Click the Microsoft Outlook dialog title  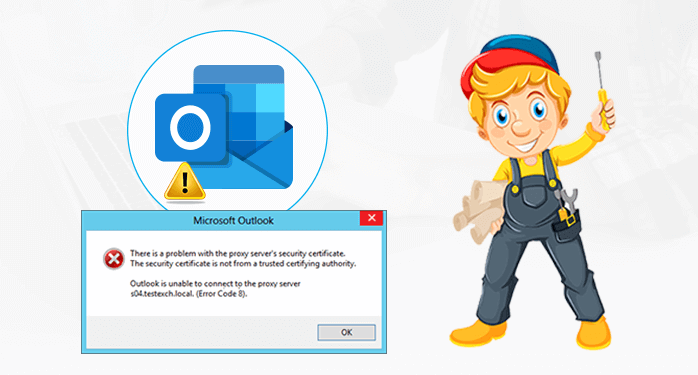click(x=233, y=220)
